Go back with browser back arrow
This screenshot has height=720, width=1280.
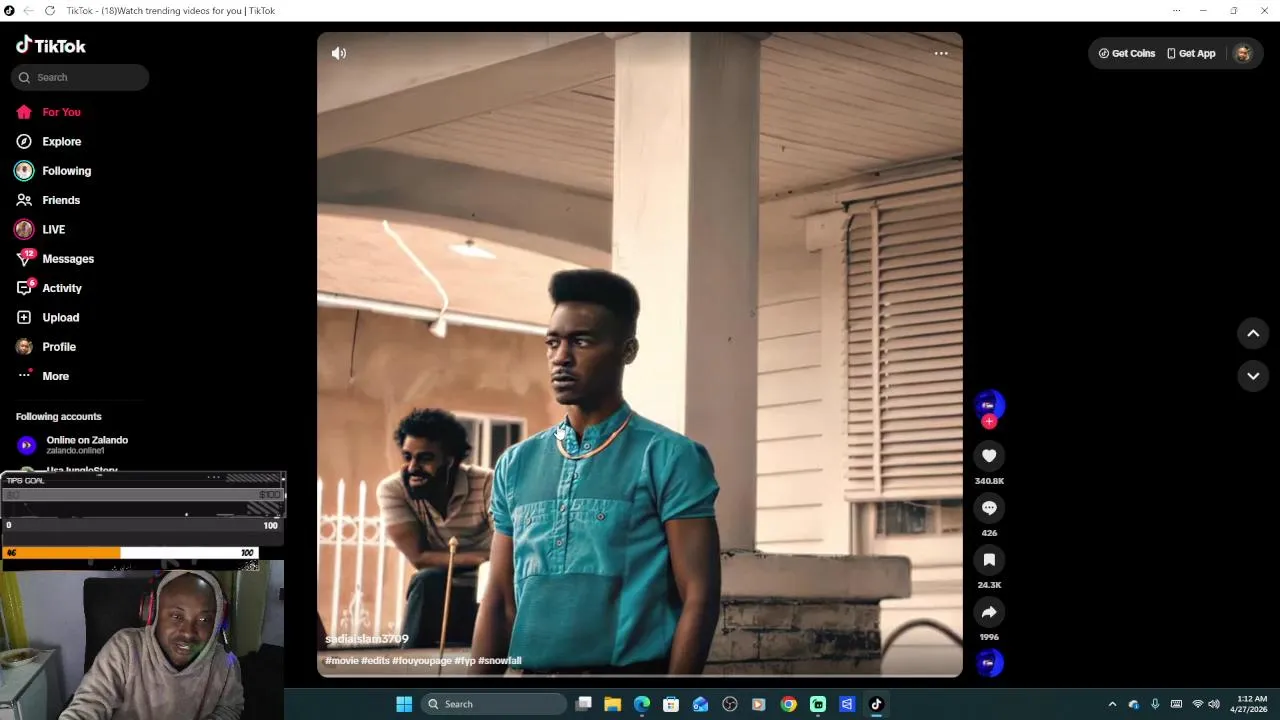point(29,10)
